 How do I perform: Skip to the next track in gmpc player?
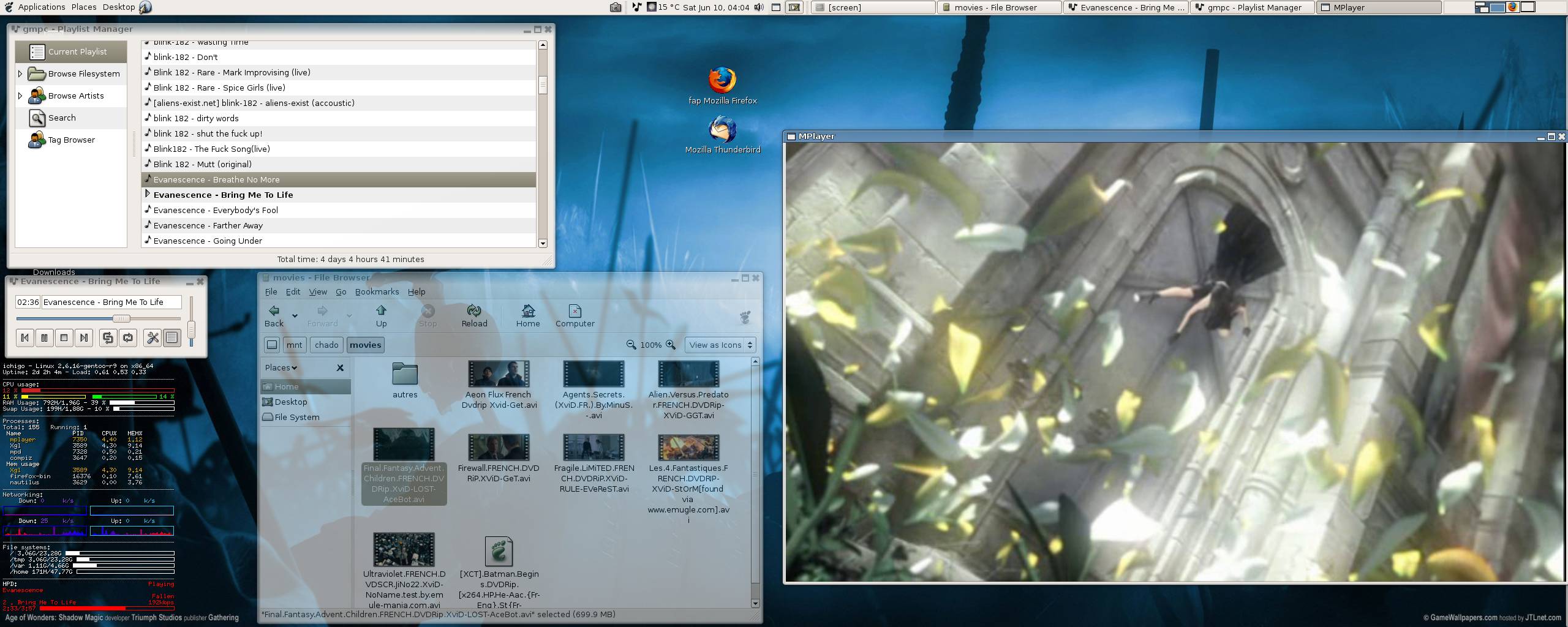84,337
